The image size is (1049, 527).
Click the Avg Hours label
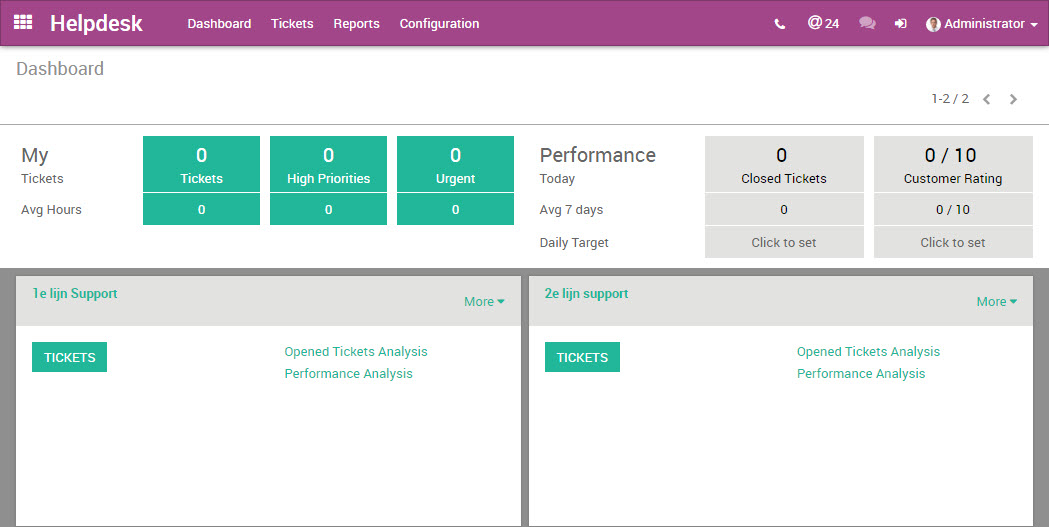51,209
